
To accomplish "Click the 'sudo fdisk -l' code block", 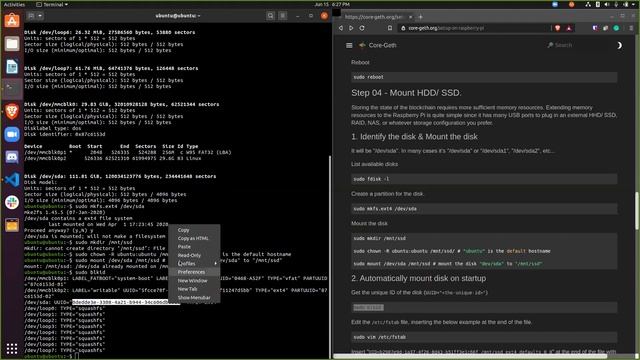I will coord(484,179).
